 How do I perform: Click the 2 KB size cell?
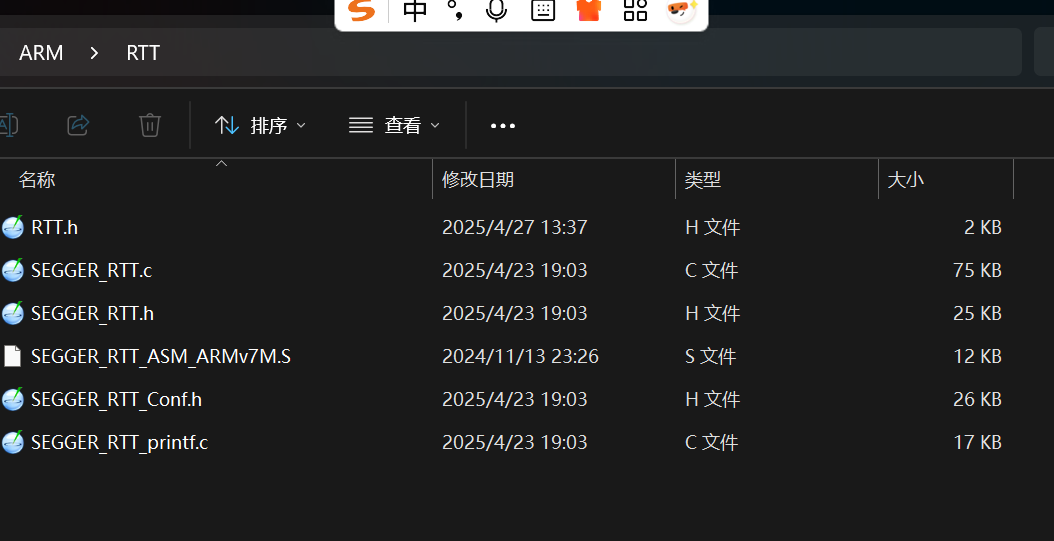pyautogui.click(x=983, y=227)
